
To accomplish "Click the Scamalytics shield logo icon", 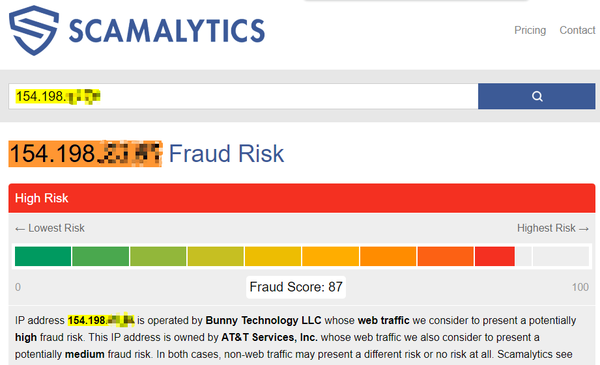I will click(34, 30).
